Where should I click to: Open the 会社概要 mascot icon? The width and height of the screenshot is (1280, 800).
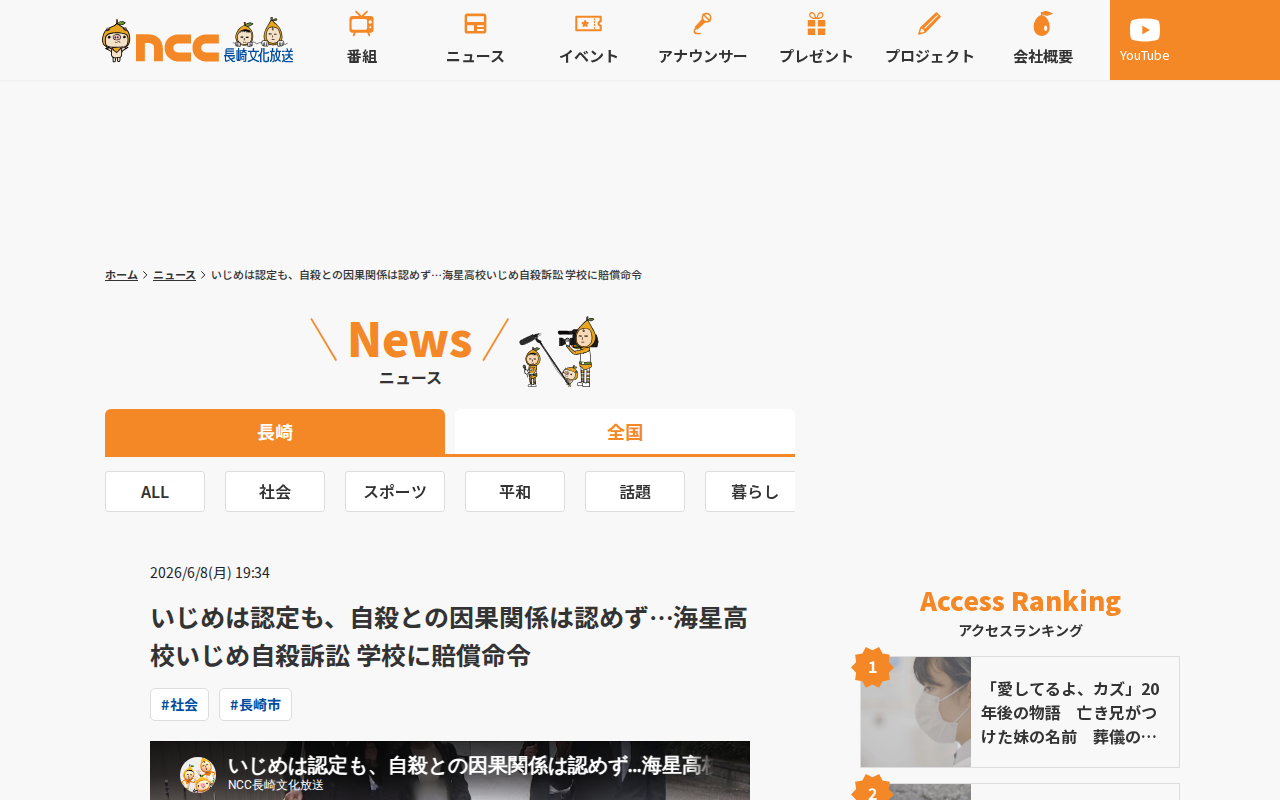(x=1043, y=24)
